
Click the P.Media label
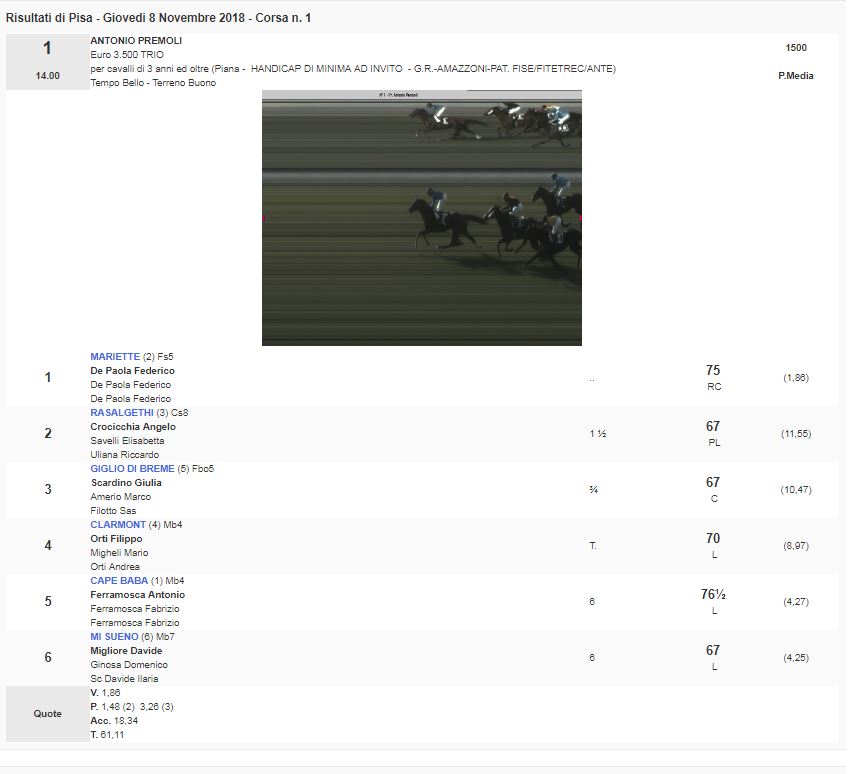pos(795,76)
